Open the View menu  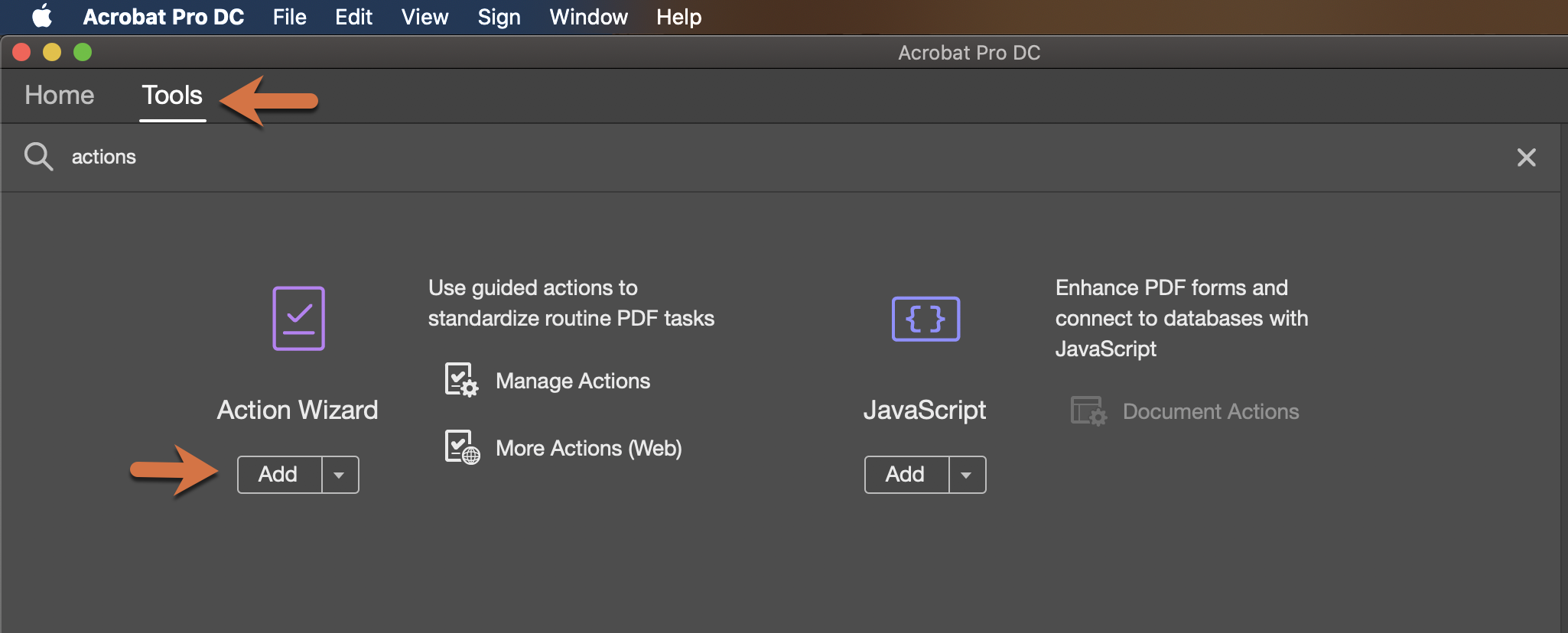[425, 17]
